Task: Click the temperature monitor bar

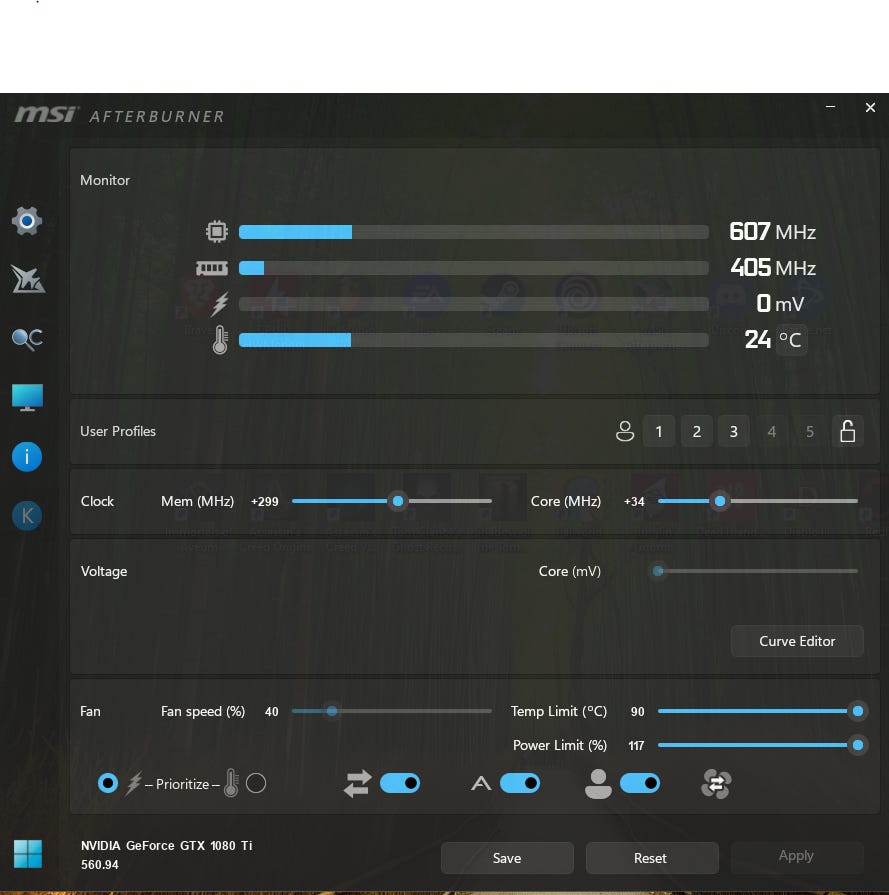Action: [x=473, y=340]
